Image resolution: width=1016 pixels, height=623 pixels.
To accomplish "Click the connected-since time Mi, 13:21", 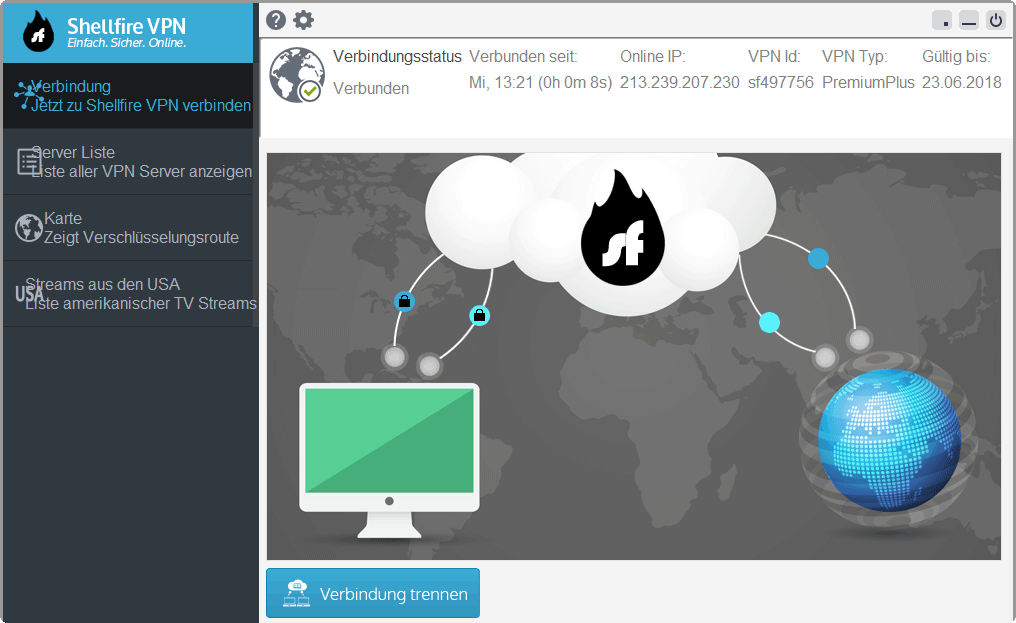I will tap(540, 83).
